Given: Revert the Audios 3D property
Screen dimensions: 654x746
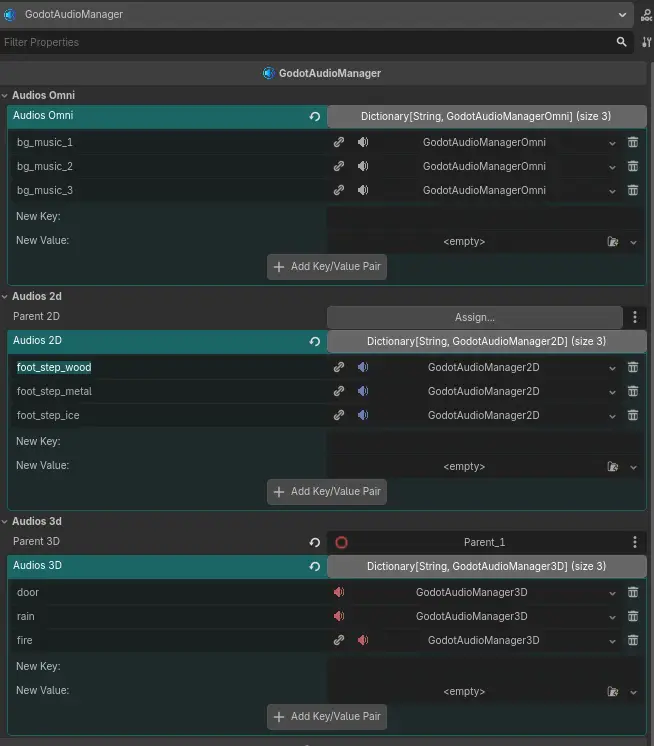Looking at the screenshot, I should point(314,567).
